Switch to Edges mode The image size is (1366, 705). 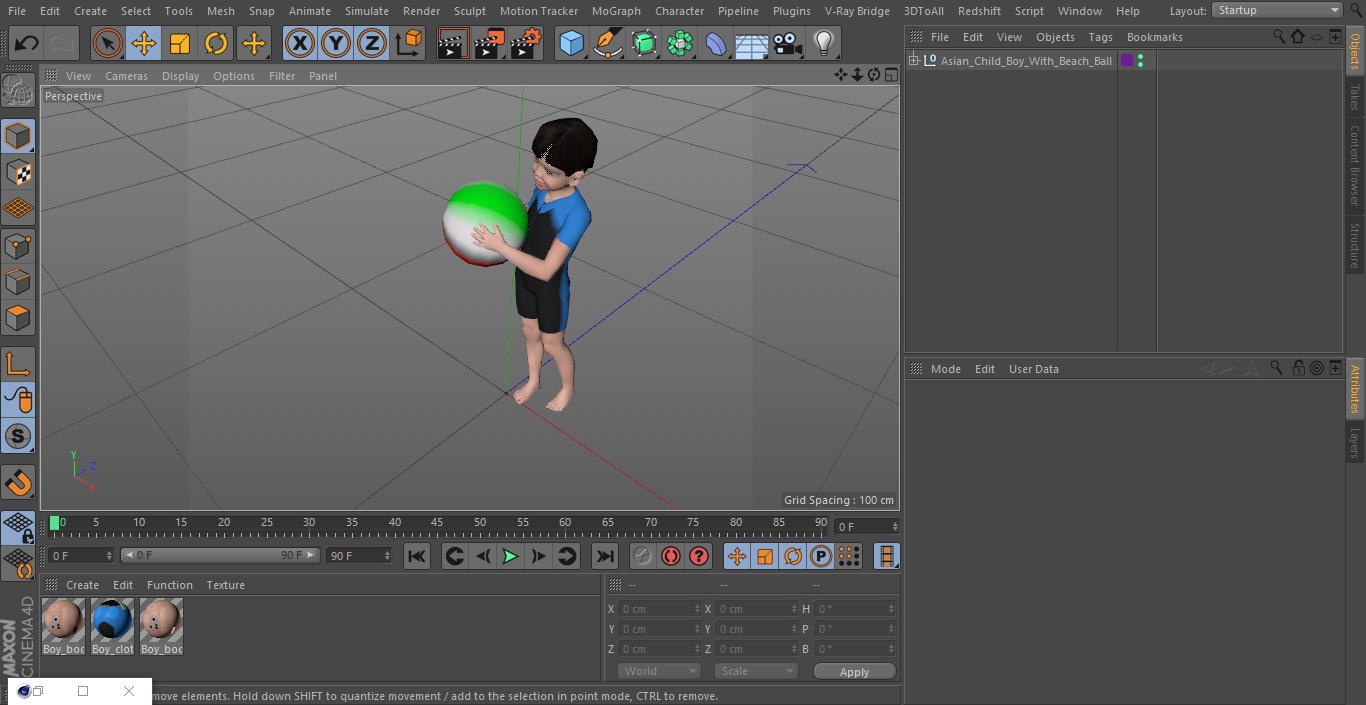(18, 282)
